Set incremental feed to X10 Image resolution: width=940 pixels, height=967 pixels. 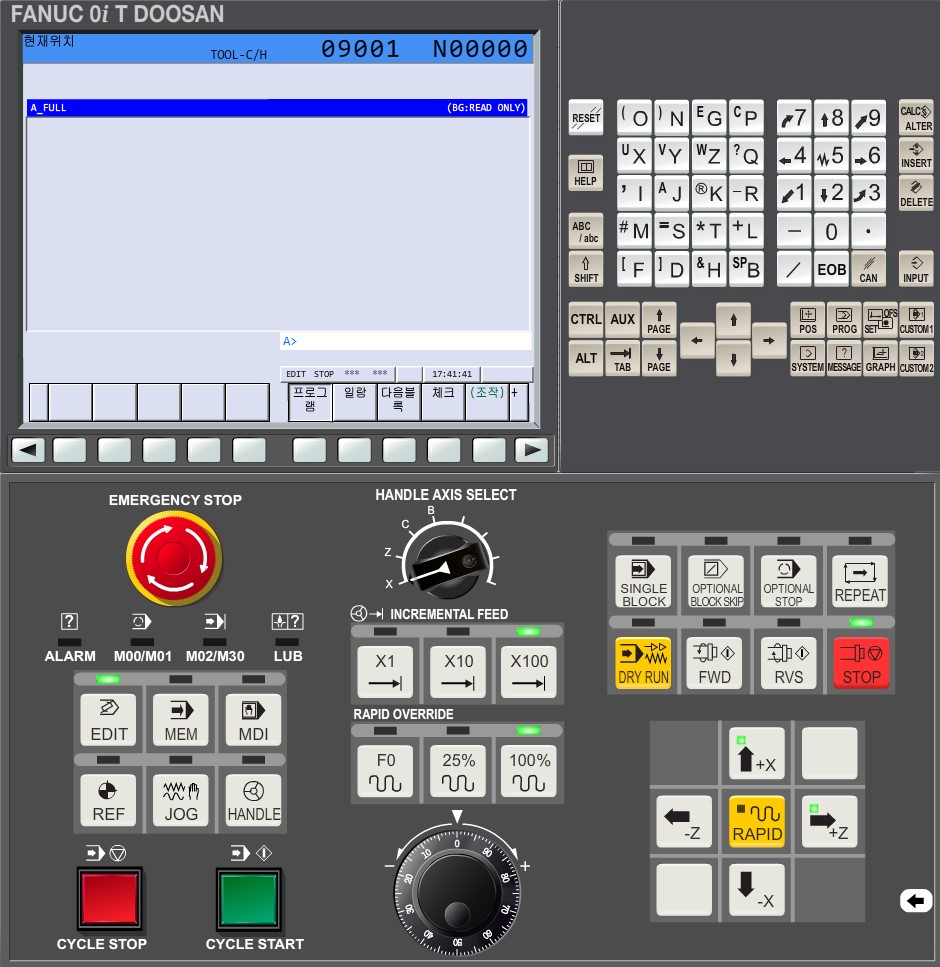point(458,672)
